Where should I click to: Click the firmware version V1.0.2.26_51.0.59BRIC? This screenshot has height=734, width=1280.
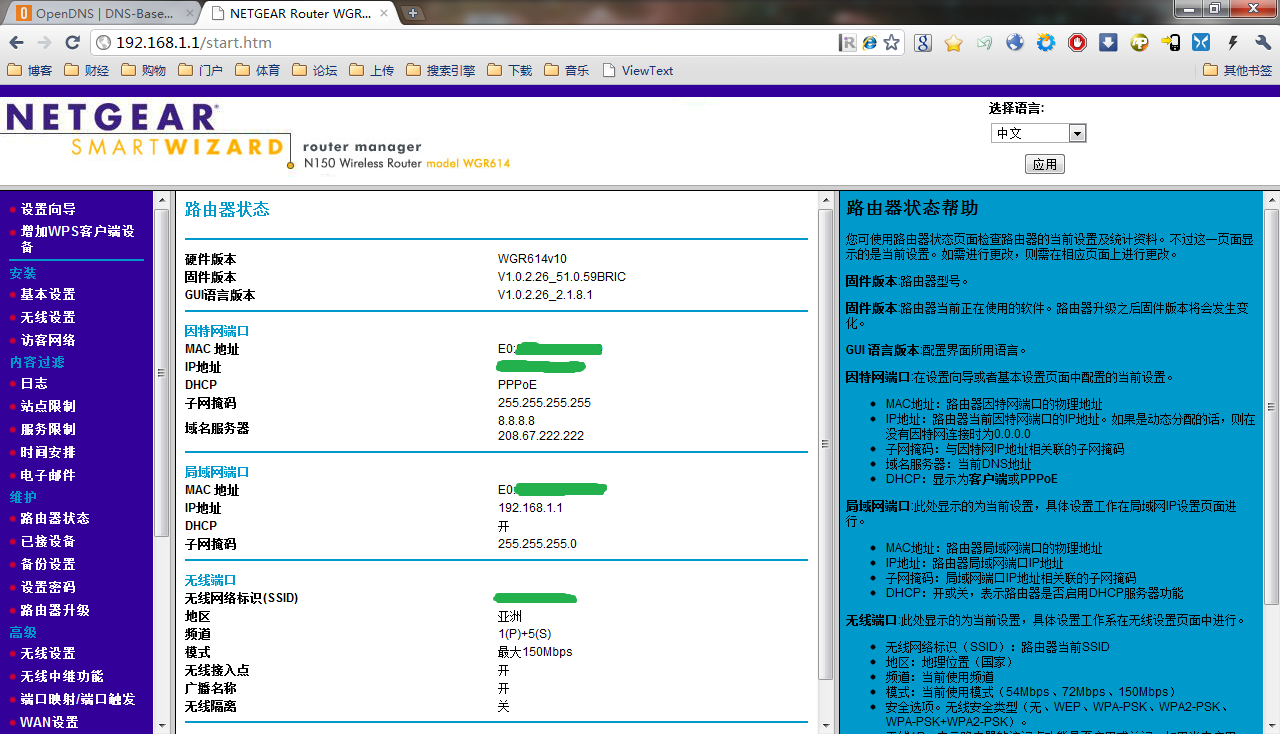(562, 277)
